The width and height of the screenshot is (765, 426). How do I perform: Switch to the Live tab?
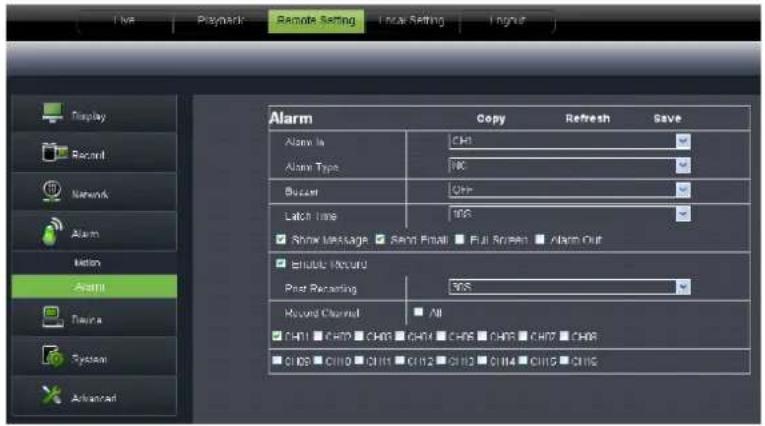[x=124, y=20]
